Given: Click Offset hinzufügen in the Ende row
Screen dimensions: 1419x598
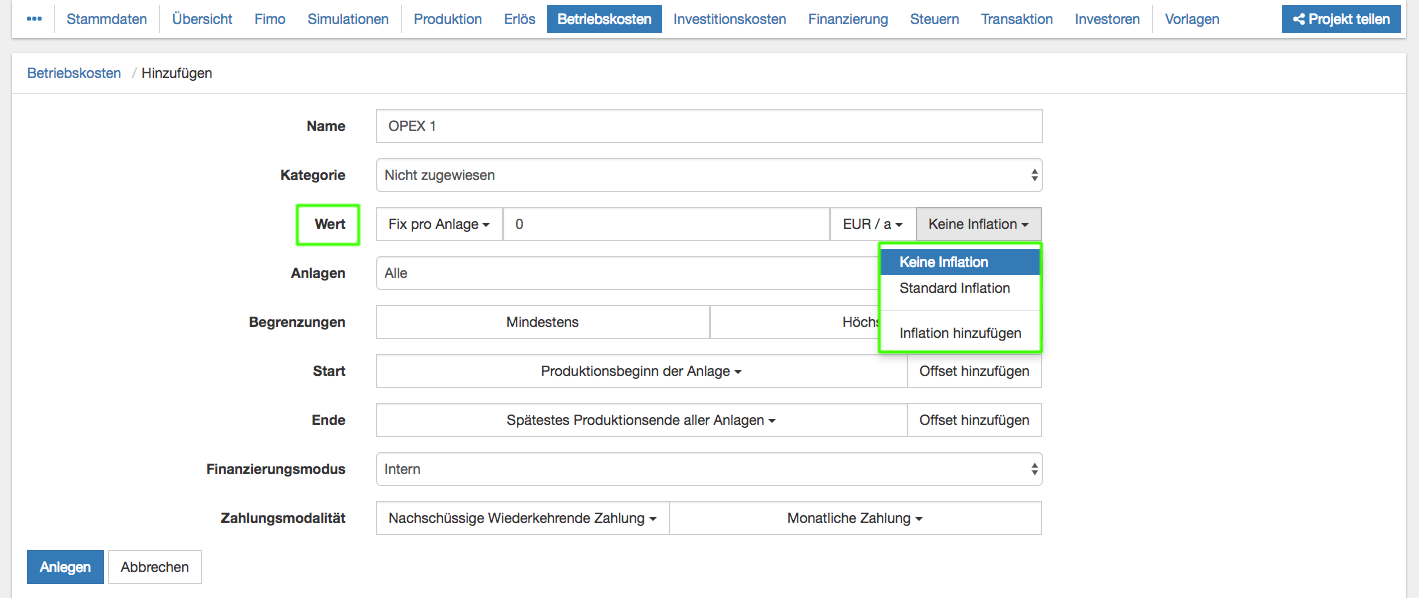Looking at the screenshot, I should pyautogui.click(x=974, y=420).
